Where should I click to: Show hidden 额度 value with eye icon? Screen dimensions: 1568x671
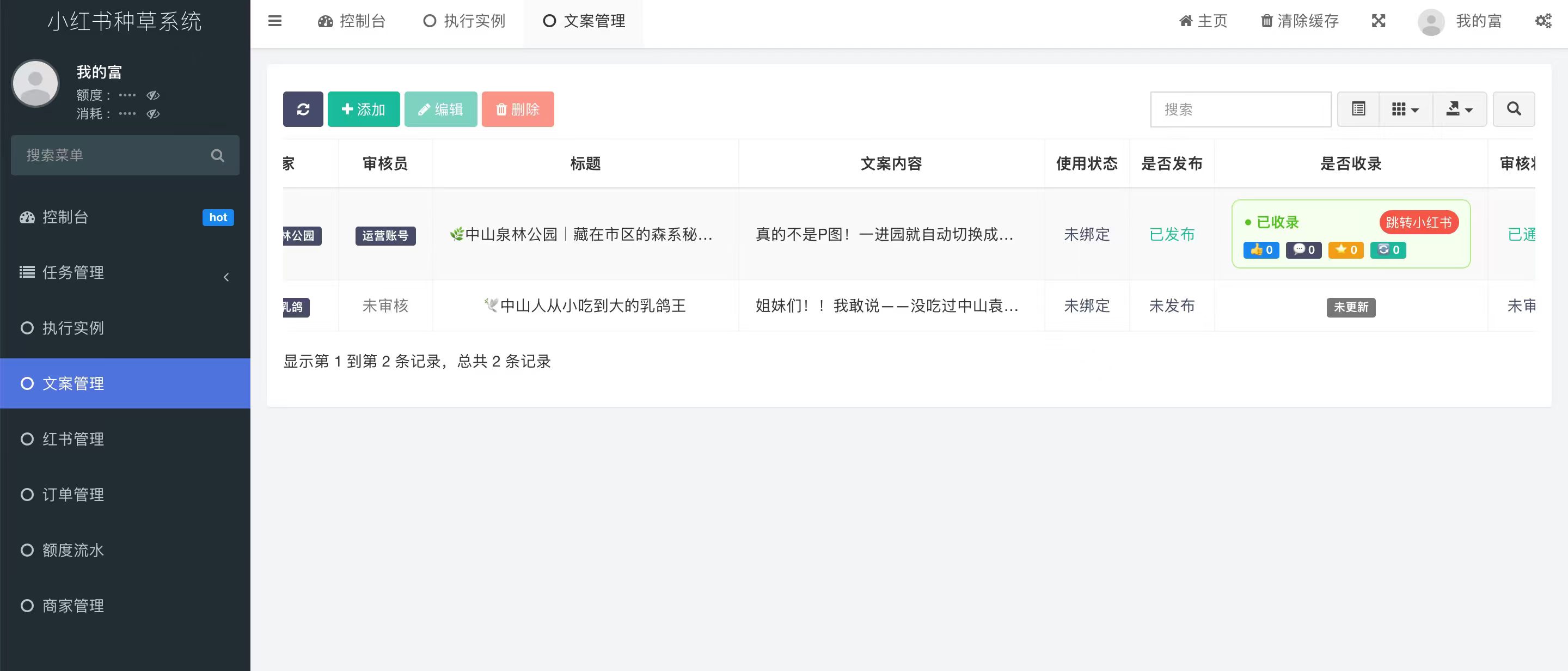(153, 95)
